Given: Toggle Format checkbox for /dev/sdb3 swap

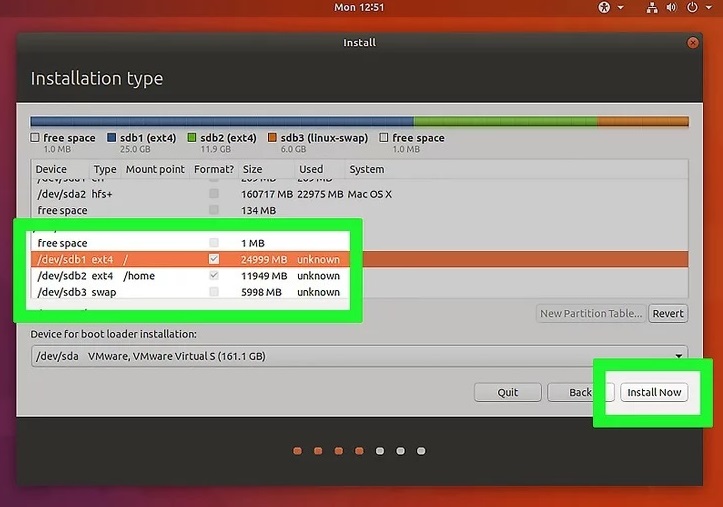Looking at the screenshot, I should [x=213, y=292].
